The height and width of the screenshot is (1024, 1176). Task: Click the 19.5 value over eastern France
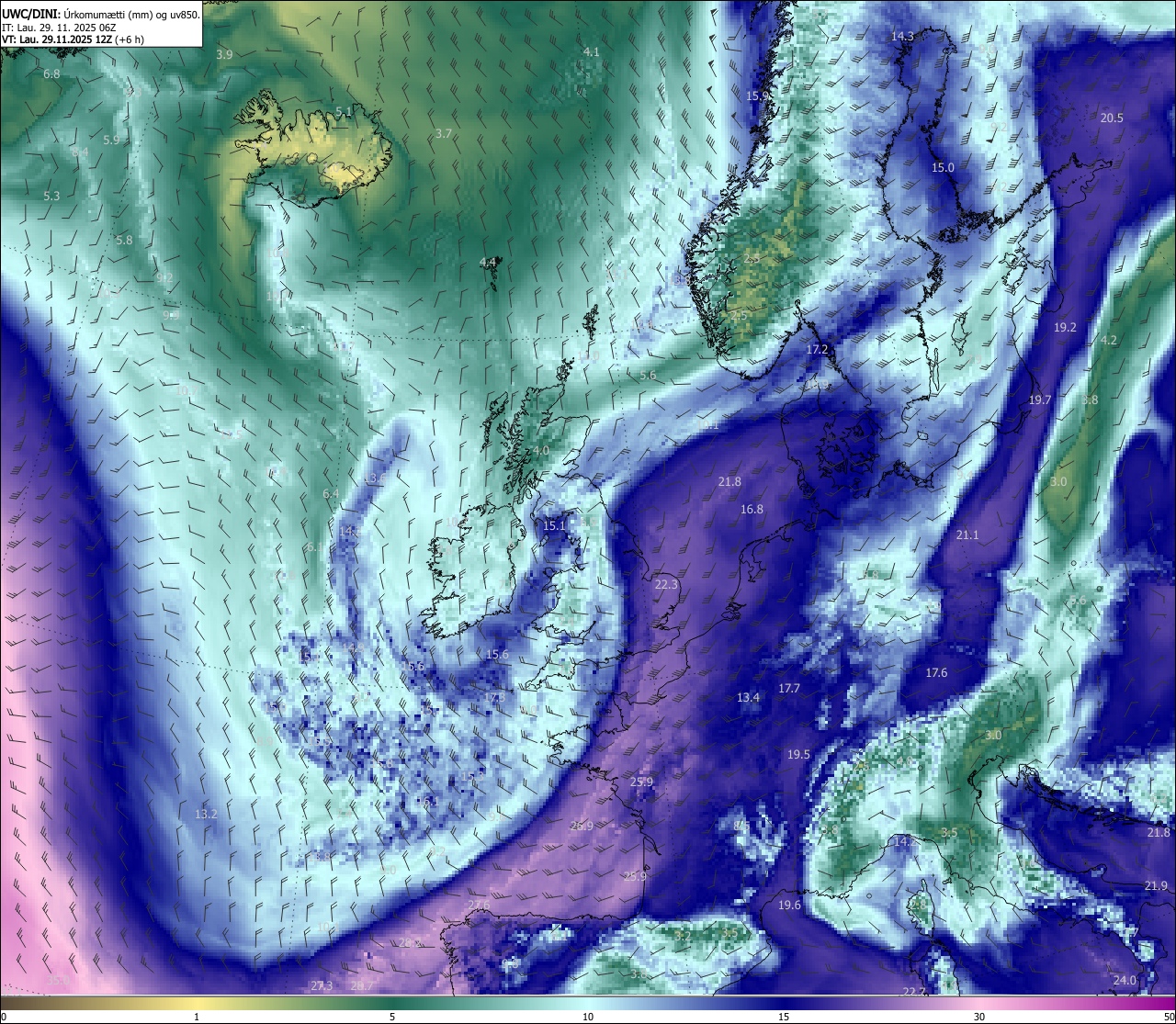798,754
